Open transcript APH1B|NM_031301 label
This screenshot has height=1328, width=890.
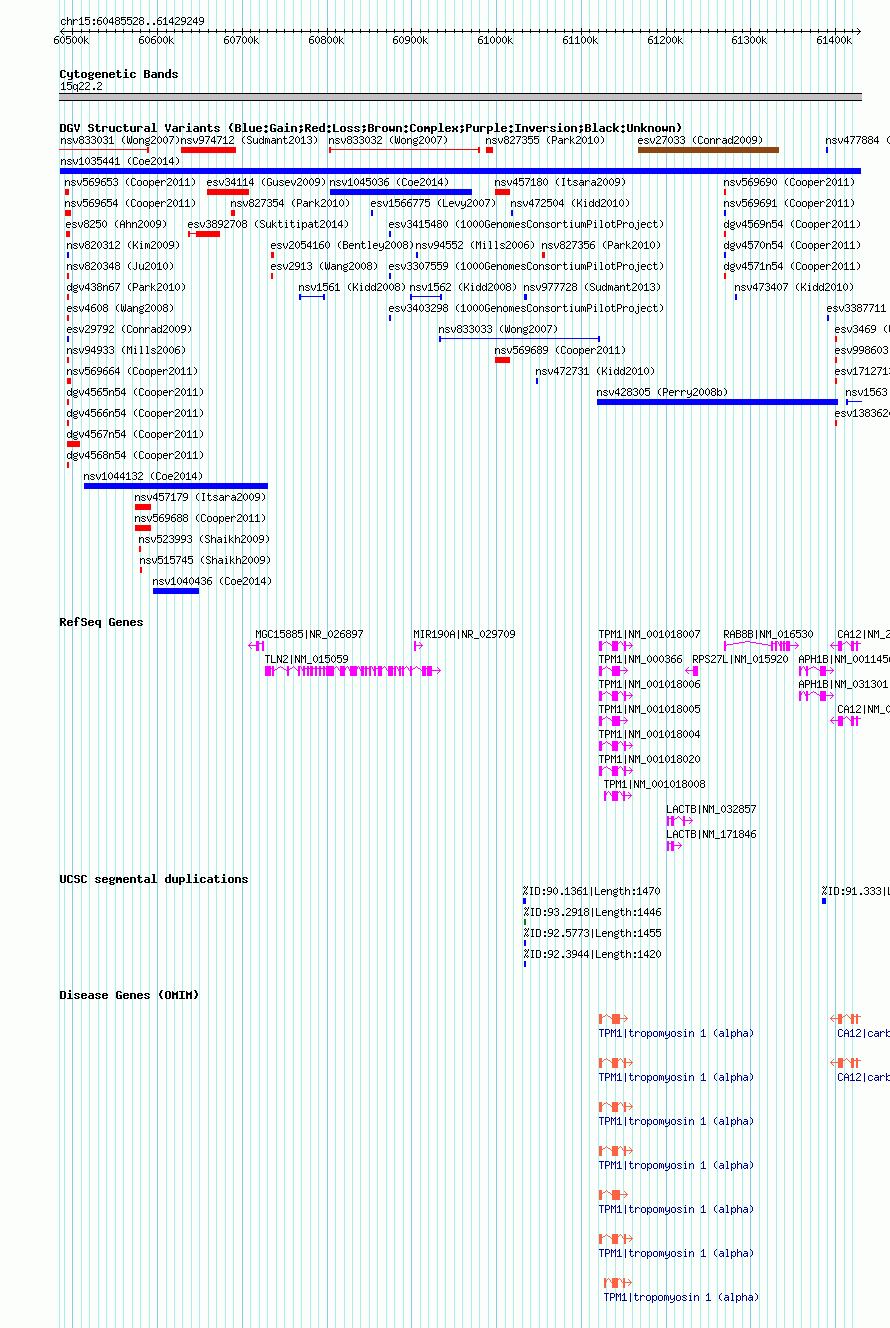pos(843,685)
